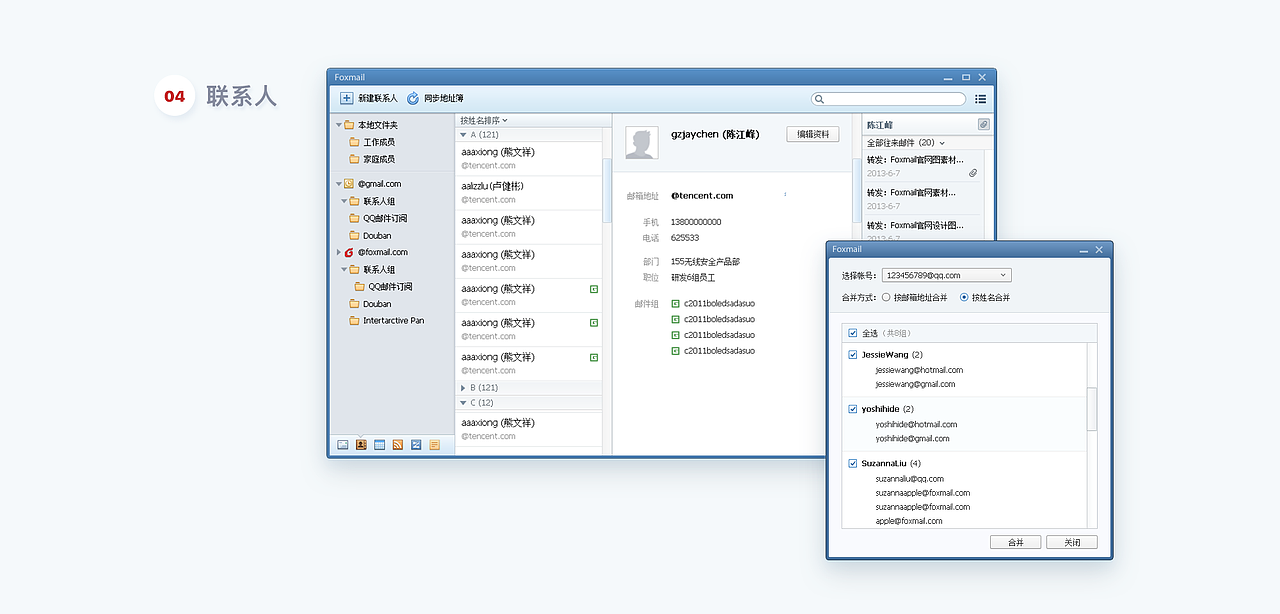
Task: Collapse the @gmail.com folder tree
Action: [339, 183]
